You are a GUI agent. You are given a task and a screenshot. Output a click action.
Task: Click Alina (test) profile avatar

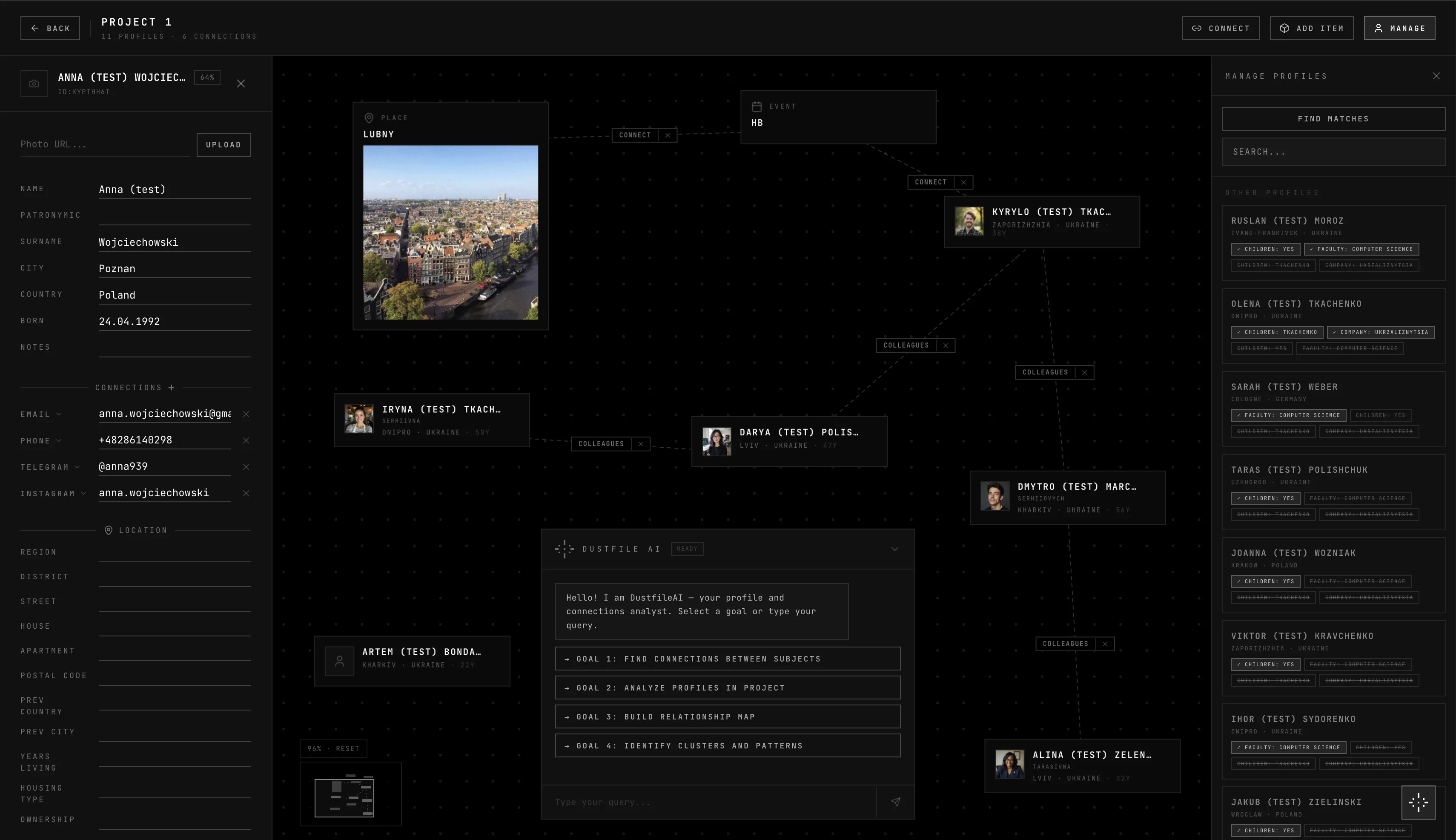[x=1010, y=765]
